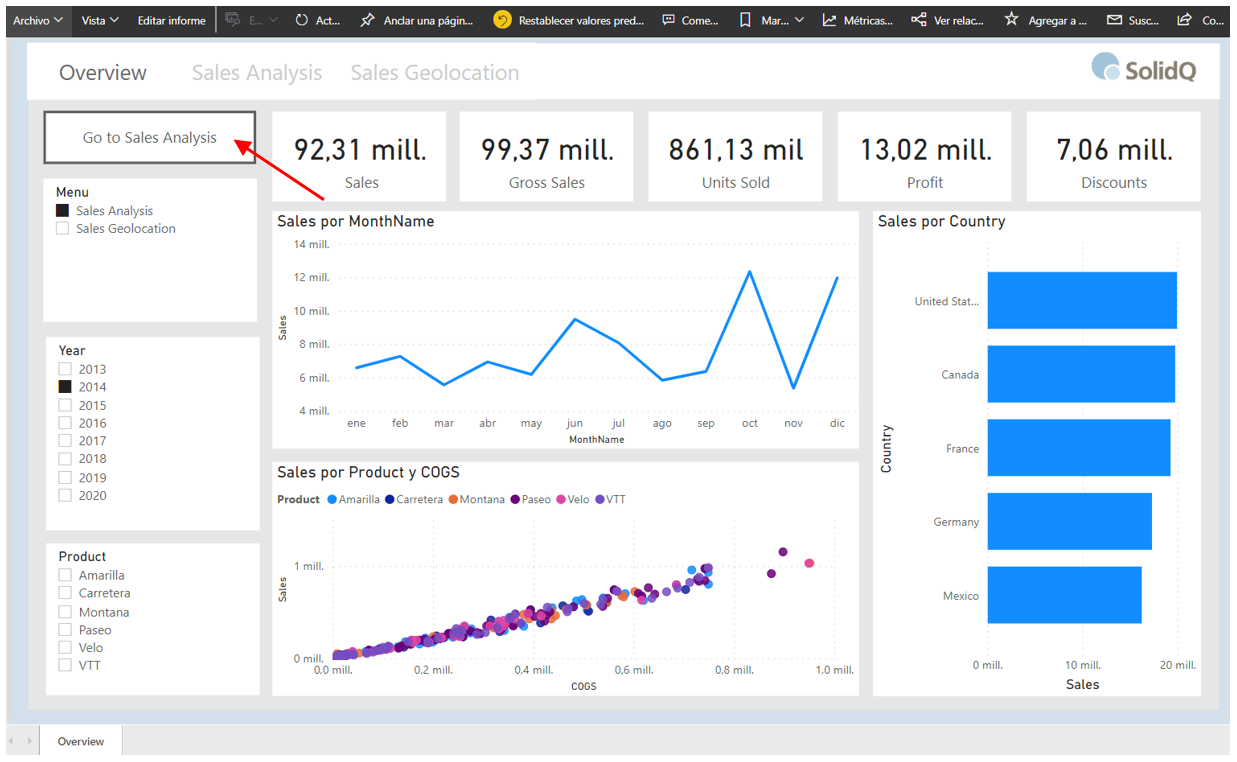Viewport: 1237px width, 762px height.
Task: Click the view related content icon
Action: (x=919, y=20)
